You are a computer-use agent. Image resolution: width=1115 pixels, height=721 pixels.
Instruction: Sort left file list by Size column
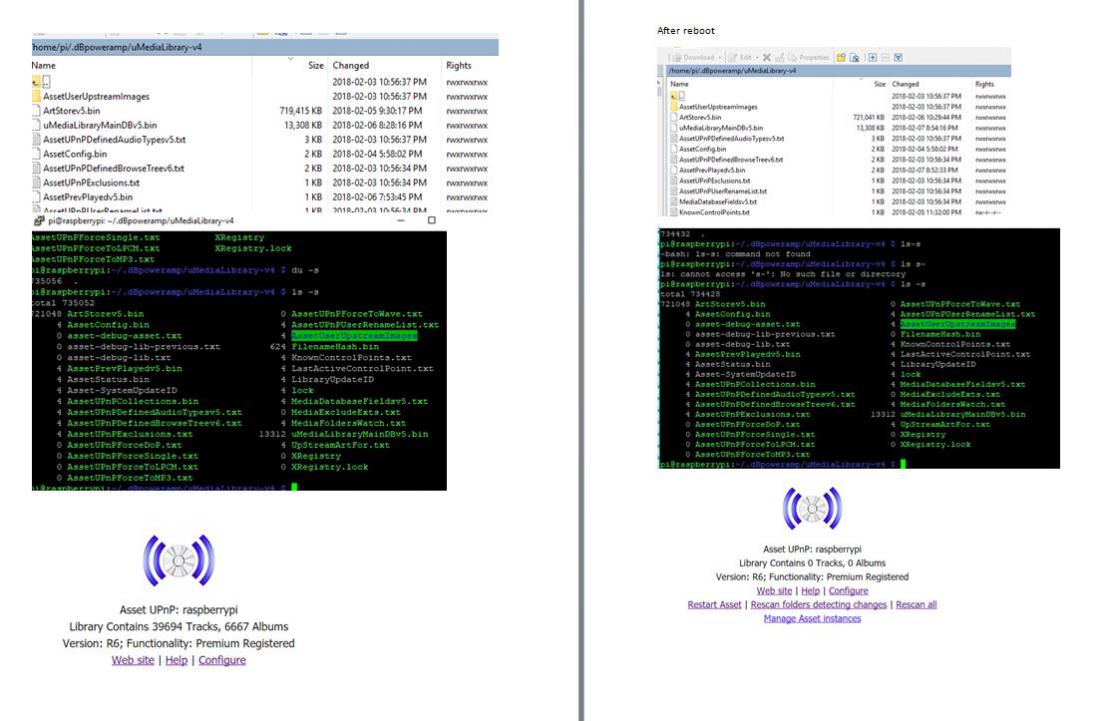315,66
